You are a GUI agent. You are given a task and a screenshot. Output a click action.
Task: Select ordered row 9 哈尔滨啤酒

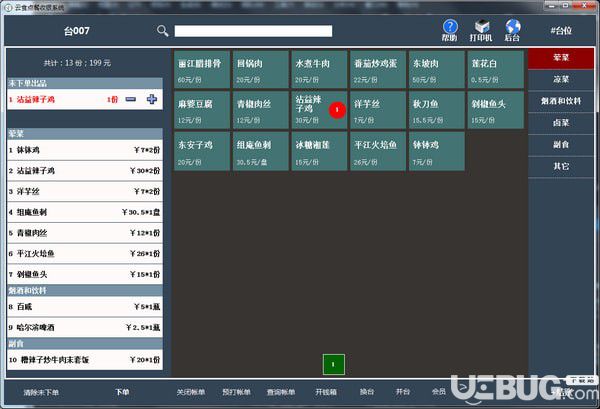pyautogui.click(x=85, y=328)
